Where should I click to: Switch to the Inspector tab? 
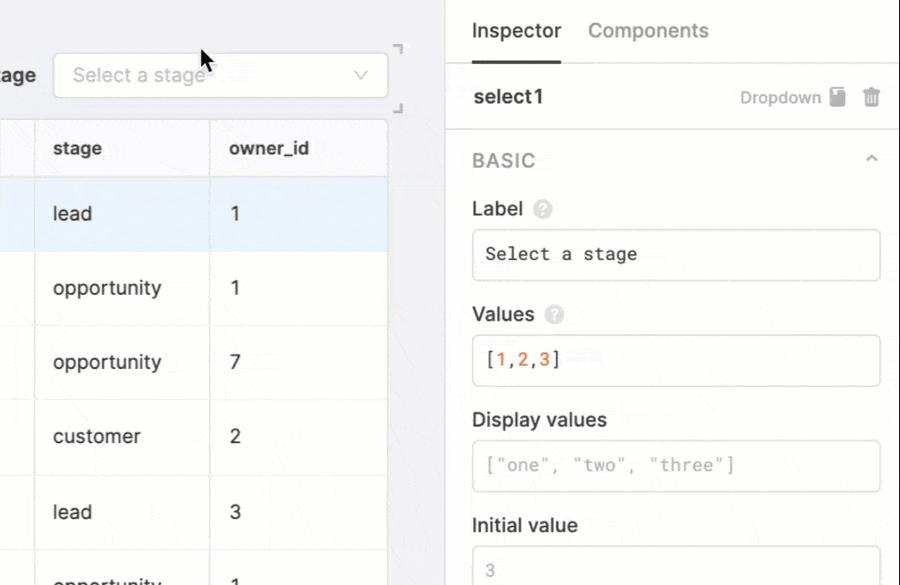(516, 31)
